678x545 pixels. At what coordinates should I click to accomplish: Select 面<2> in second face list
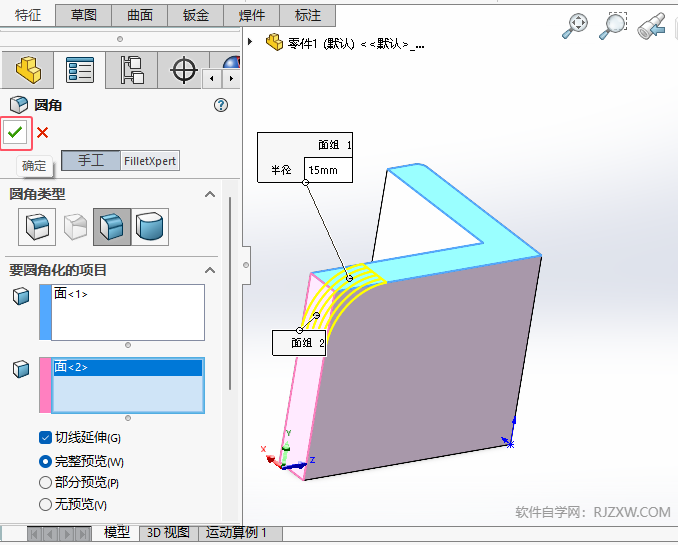coord(128,367)
